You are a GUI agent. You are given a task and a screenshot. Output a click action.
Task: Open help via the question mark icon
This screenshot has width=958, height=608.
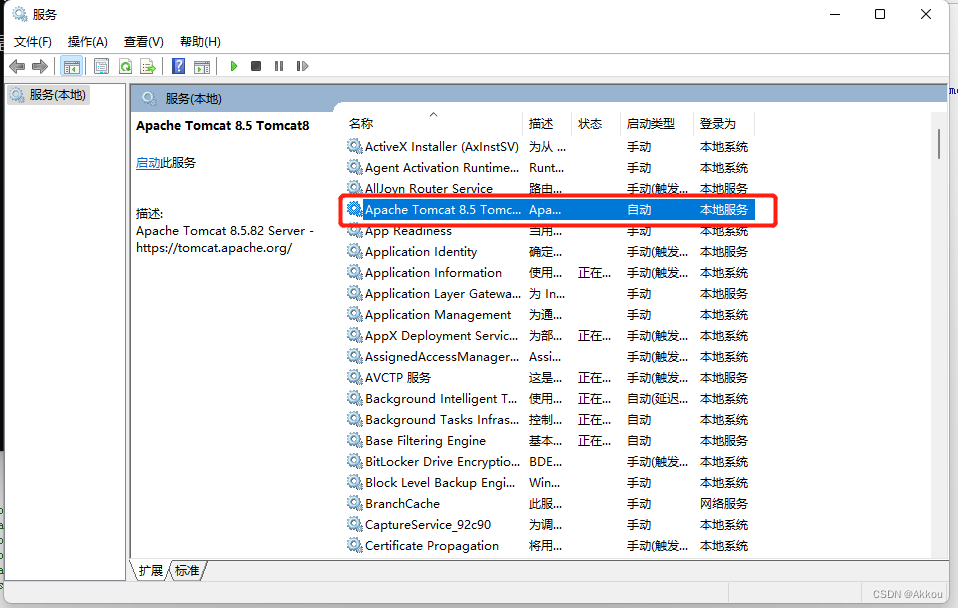pyautogui.click(x=177, y=66)
